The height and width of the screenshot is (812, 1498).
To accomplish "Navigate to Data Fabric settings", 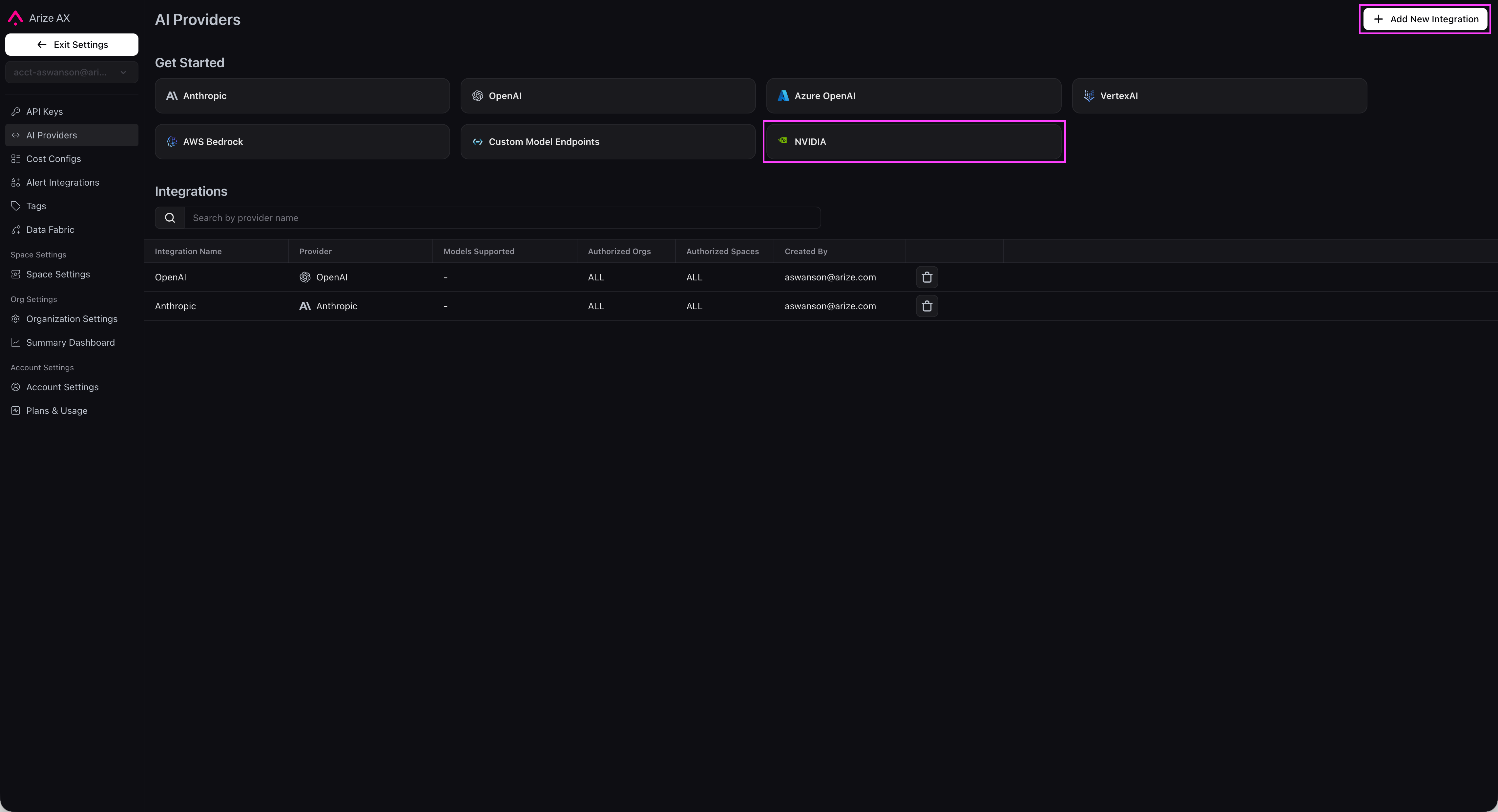I will pos(50,230).
